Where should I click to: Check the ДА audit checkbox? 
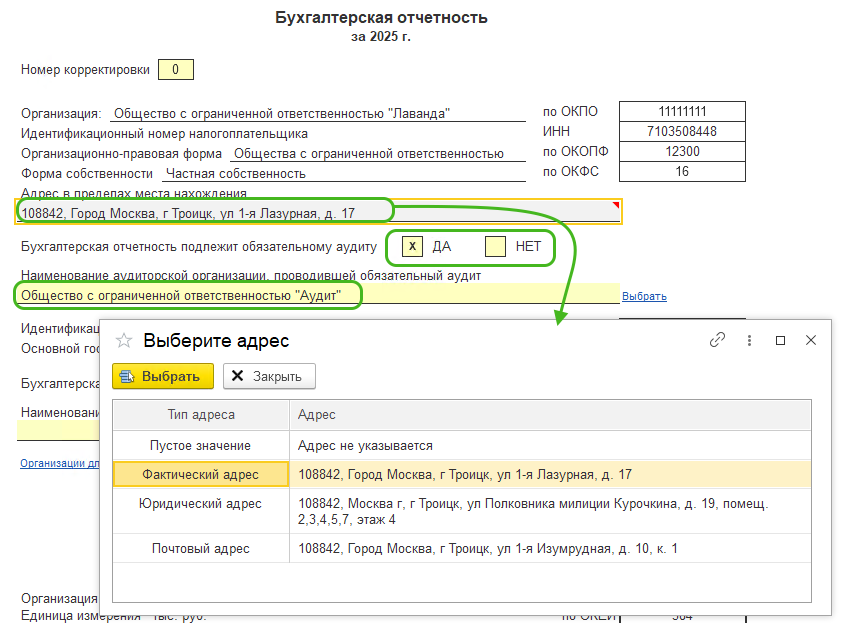coord(412,246)
